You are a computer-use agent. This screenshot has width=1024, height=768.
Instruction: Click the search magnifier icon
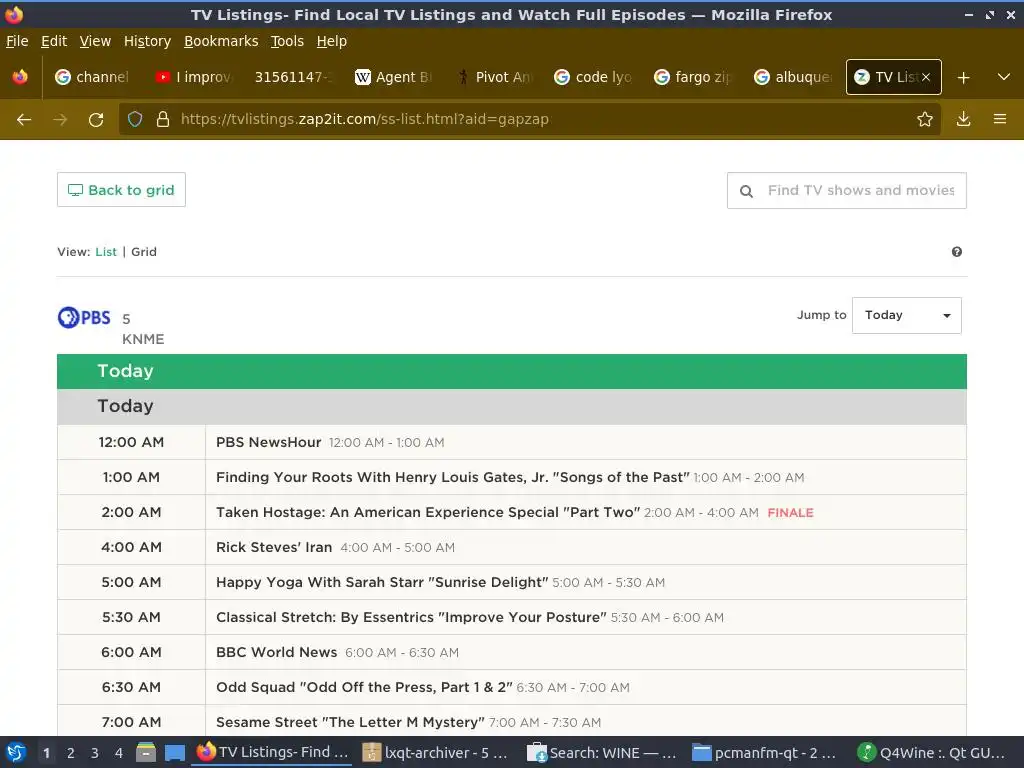[746, 191]
